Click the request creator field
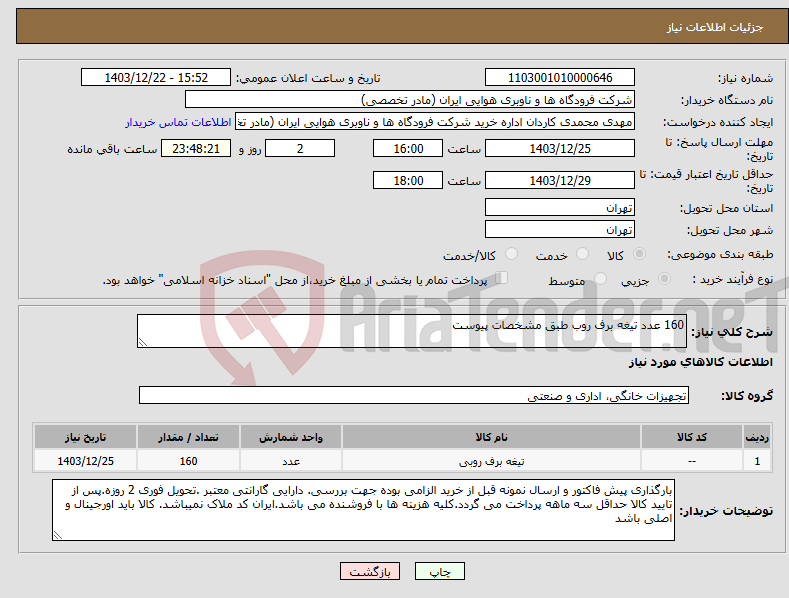 (435, 122)
